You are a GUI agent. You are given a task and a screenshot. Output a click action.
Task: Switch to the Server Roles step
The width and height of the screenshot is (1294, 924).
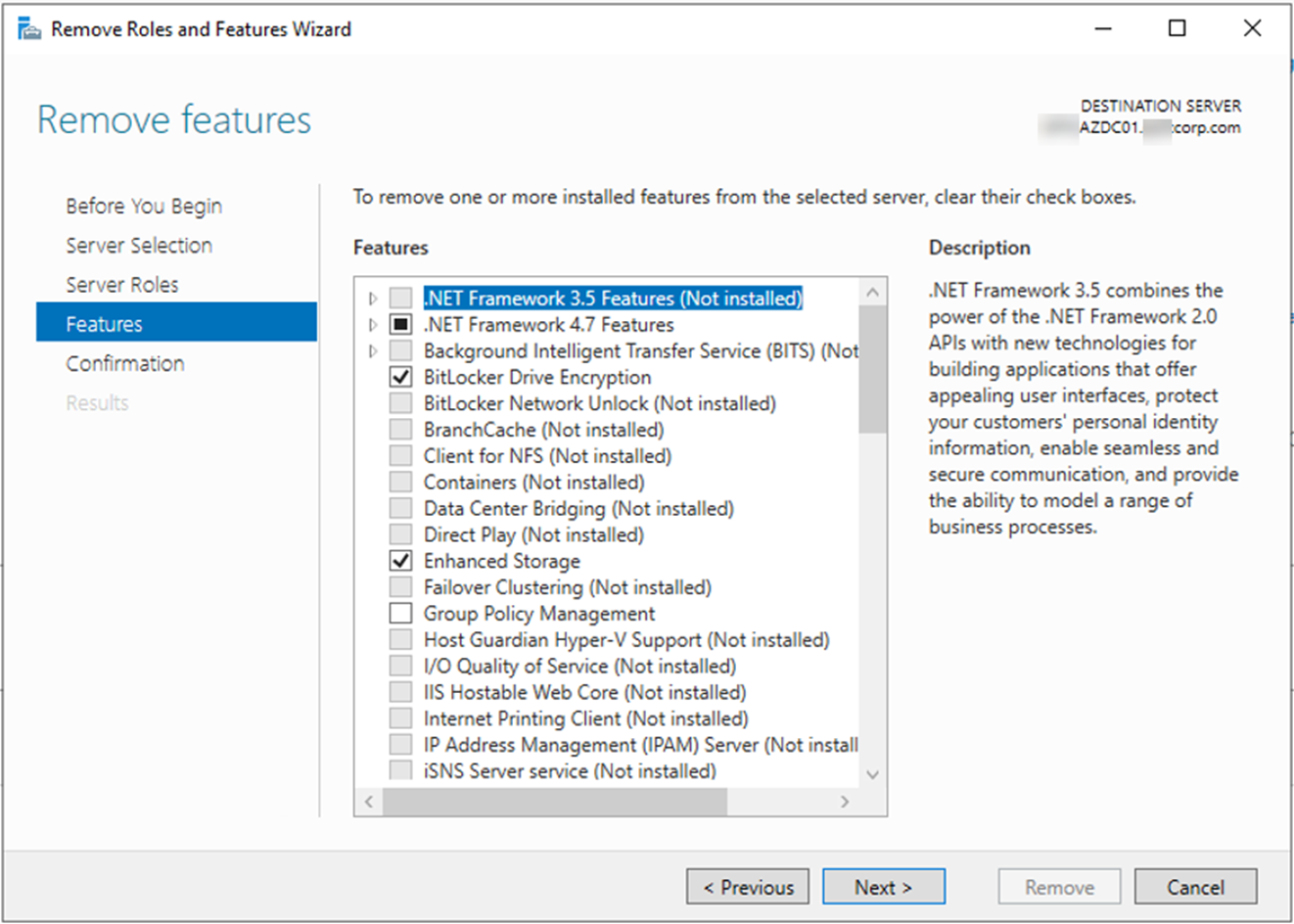(x=122, y=285)
